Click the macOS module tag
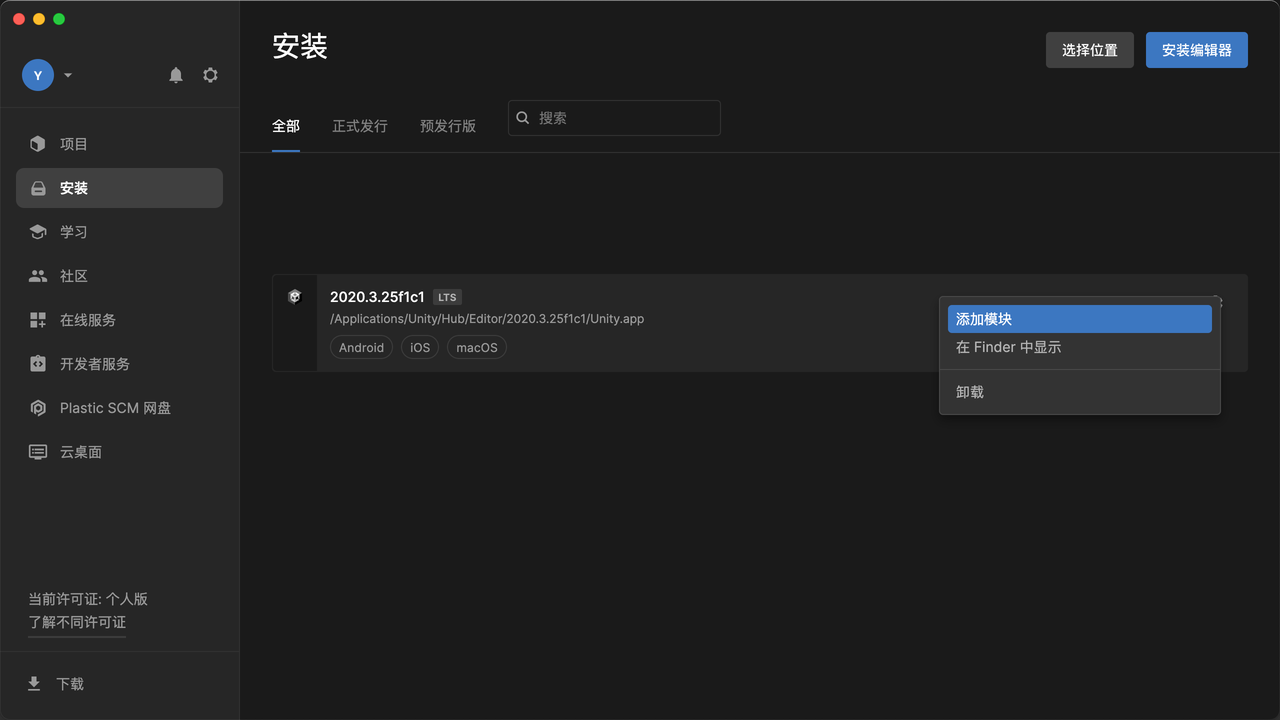 [477, 347]
